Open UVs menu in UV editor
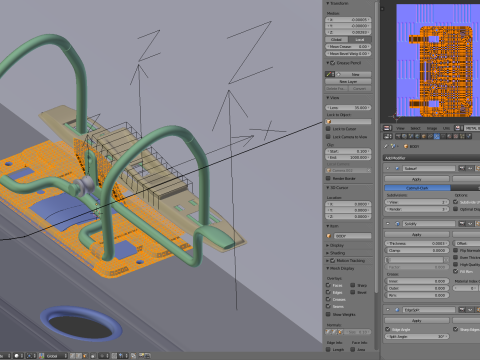The width and height of the screenshot is (480, 360). pos(446,128)
